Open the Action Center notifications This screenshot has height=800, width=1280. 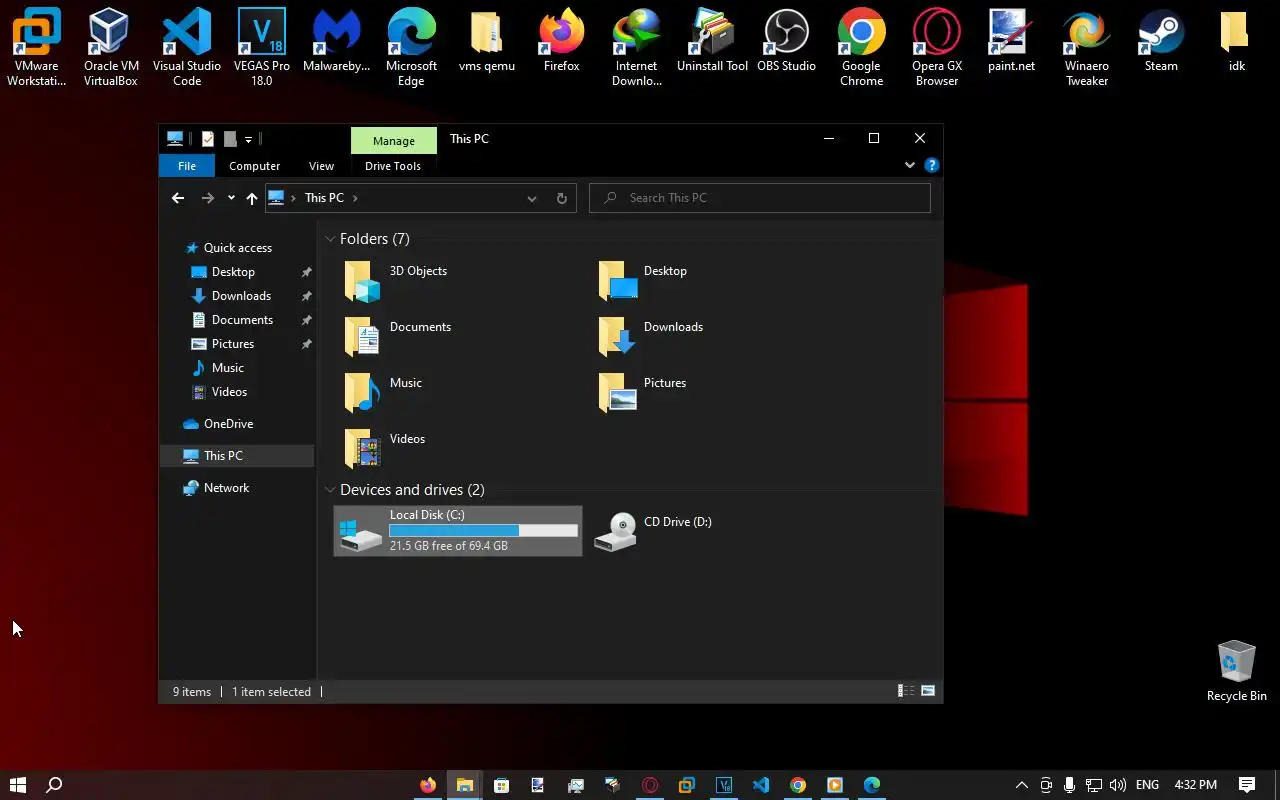(x=1247, y=785)
